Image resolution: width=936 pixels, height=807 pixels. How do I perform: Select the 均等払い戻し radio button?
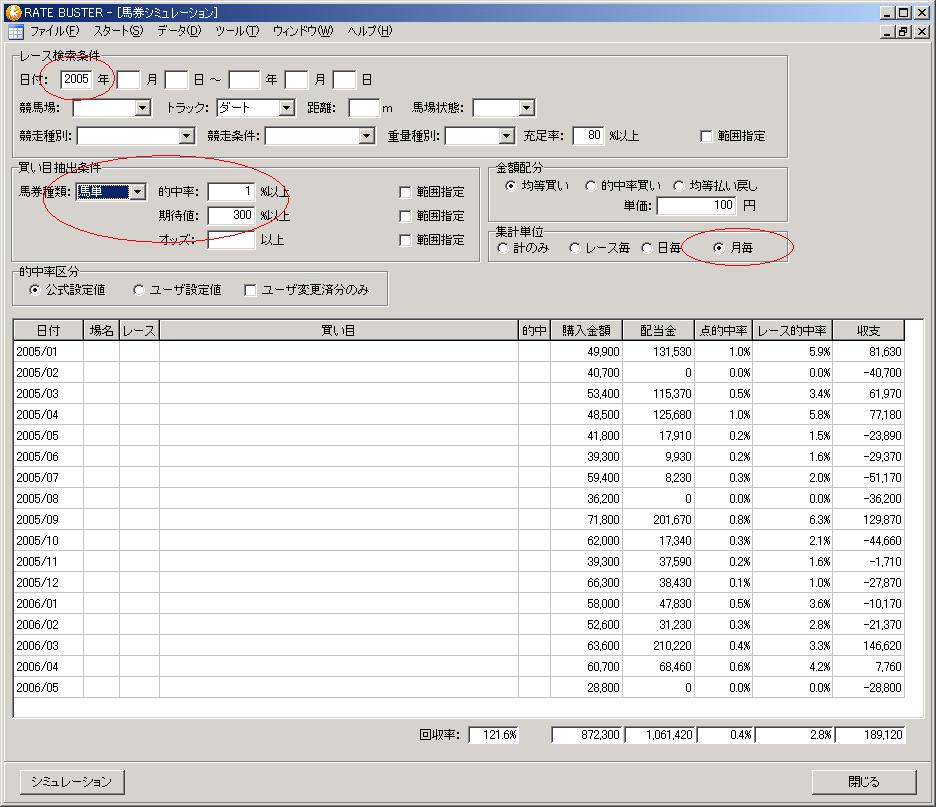point(678,186)
